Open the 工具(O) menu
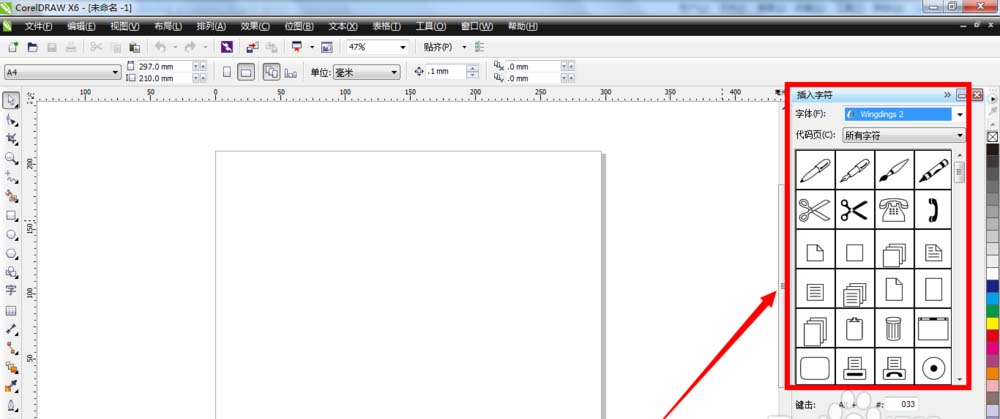 [x=430, y=26]
